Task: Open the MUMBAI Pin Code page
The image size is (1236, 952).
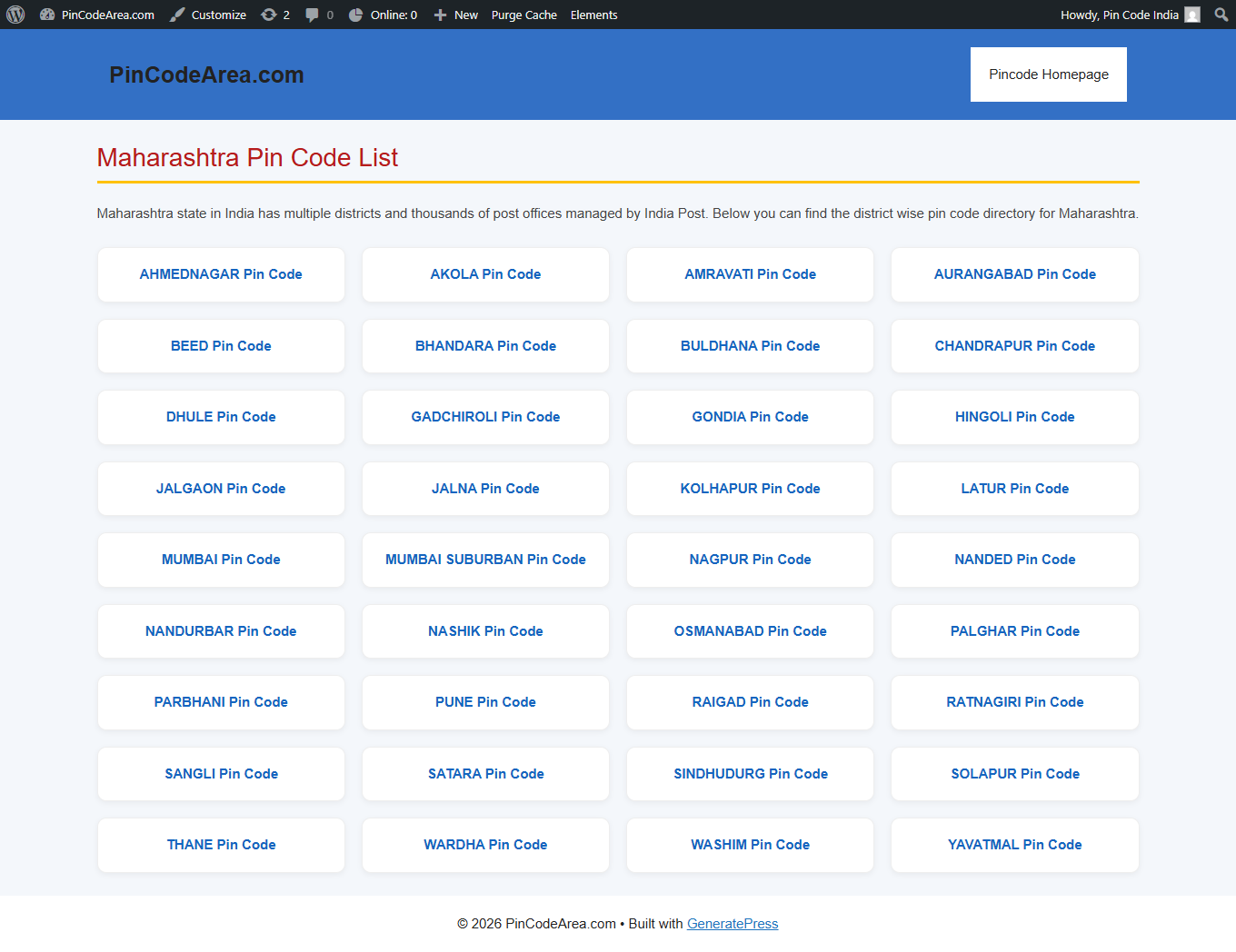Action: (x=221, y=560)
